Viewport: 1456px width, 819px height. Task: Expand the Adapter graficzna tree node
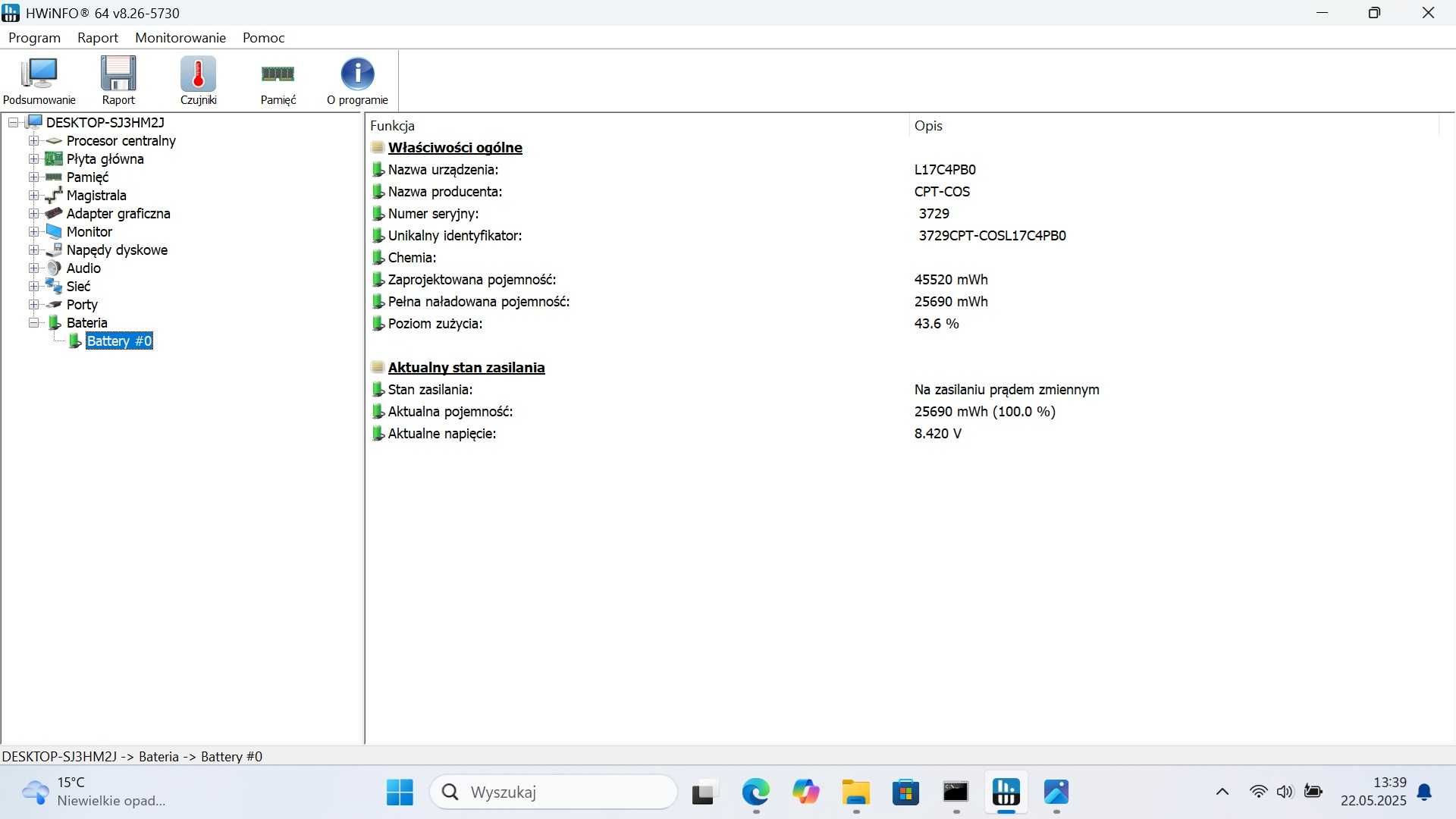(33, 213)
